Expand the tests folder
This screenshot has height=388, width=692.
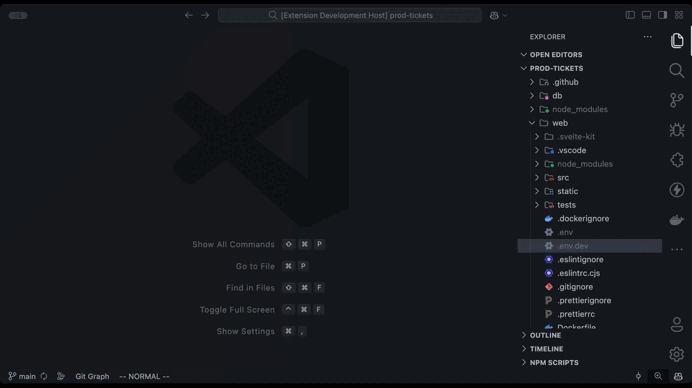click(x=537, y=205)
